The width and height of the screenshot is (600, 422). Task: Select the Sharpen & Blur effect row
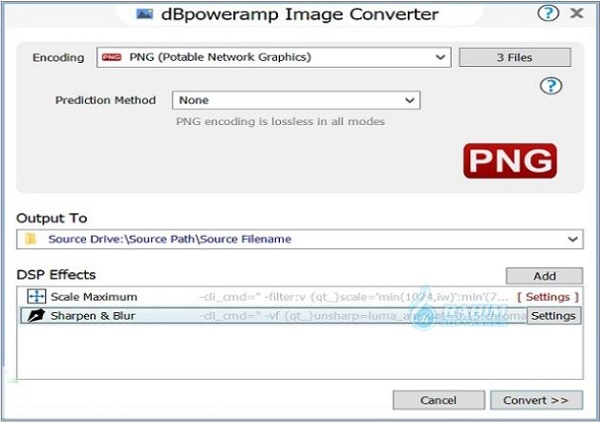[300, 316]
